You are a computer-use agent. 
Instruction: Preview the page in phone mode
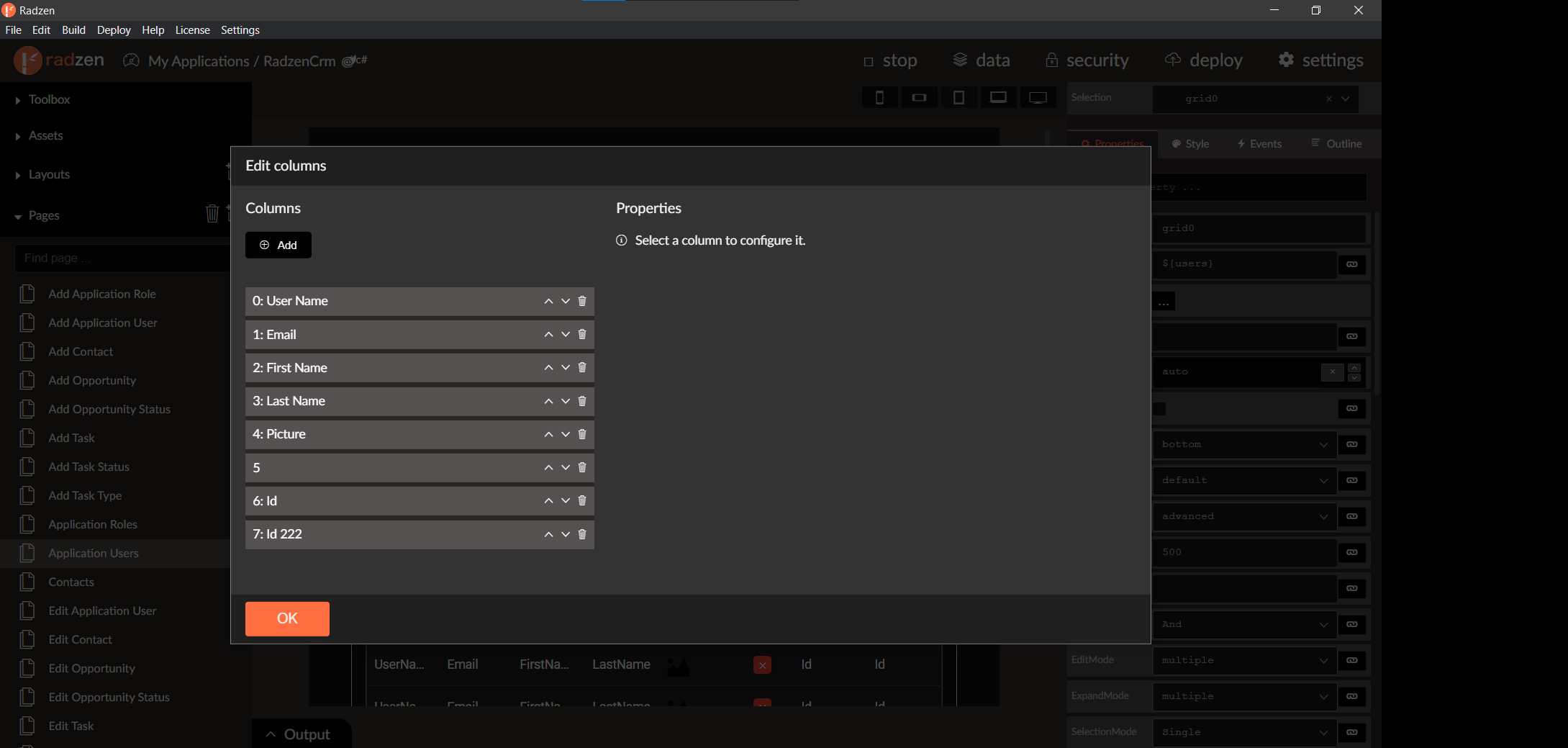(879, 97)
